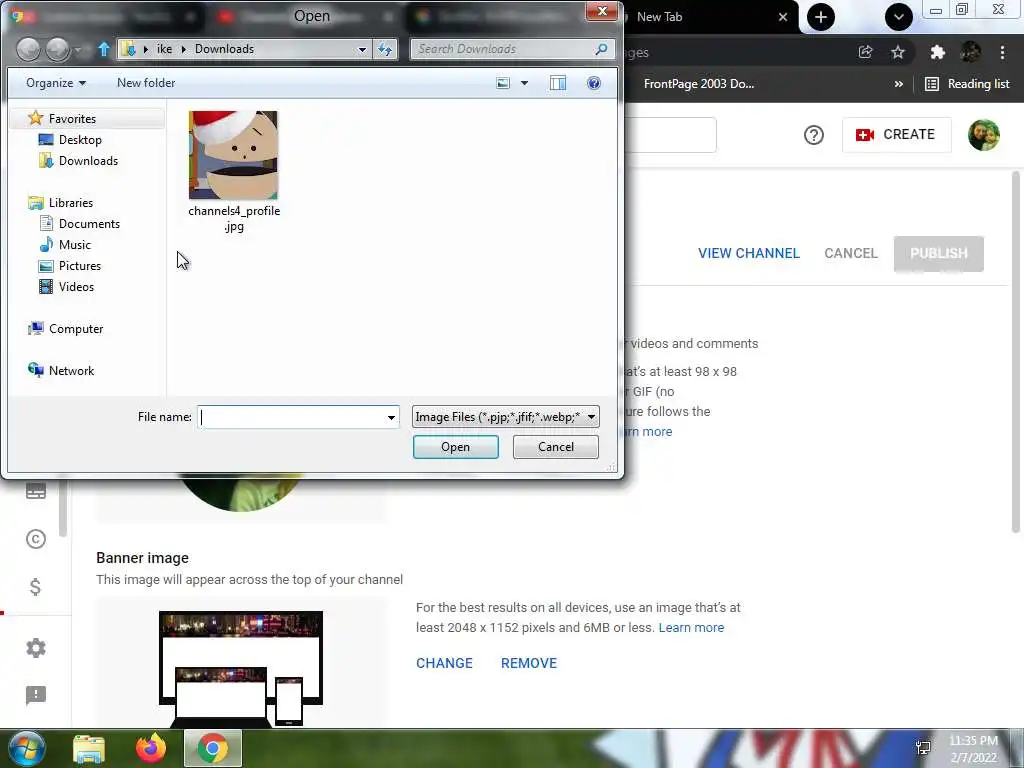Close the New Tab tab

point(783,17)
